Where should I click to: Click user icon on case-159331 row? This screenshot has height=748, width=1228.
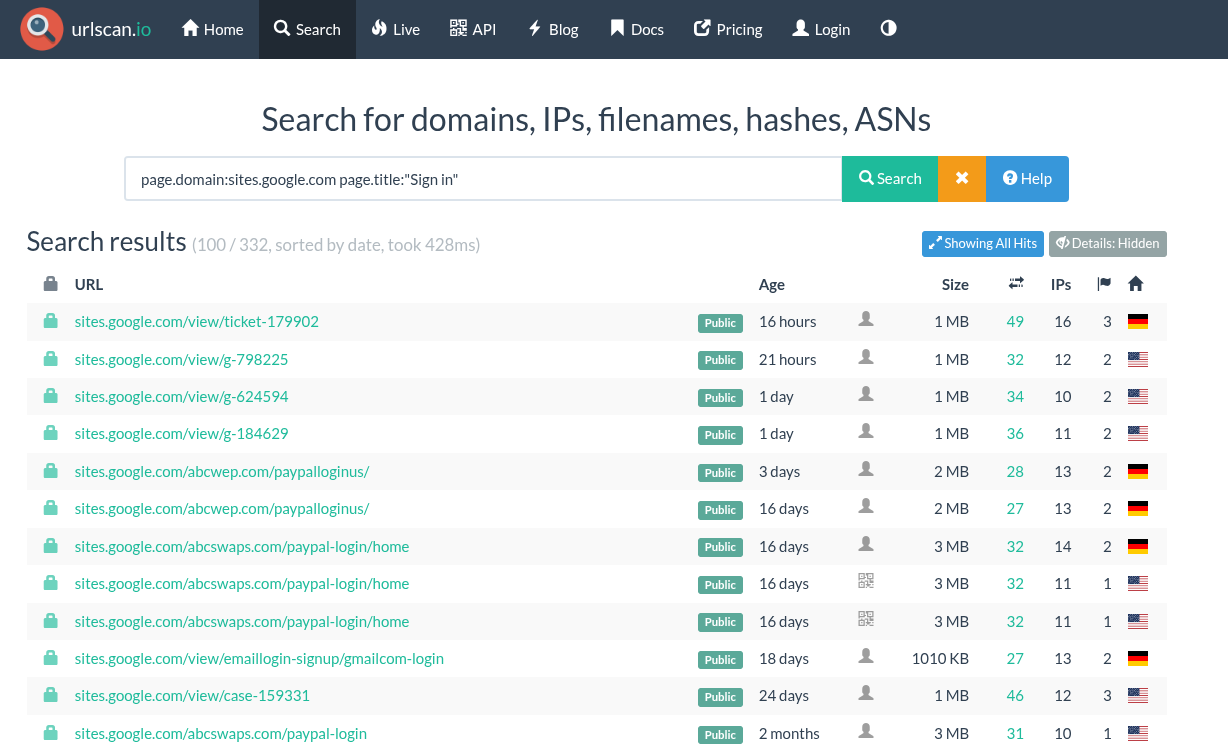pyautogui.click(x=866, y=693)
